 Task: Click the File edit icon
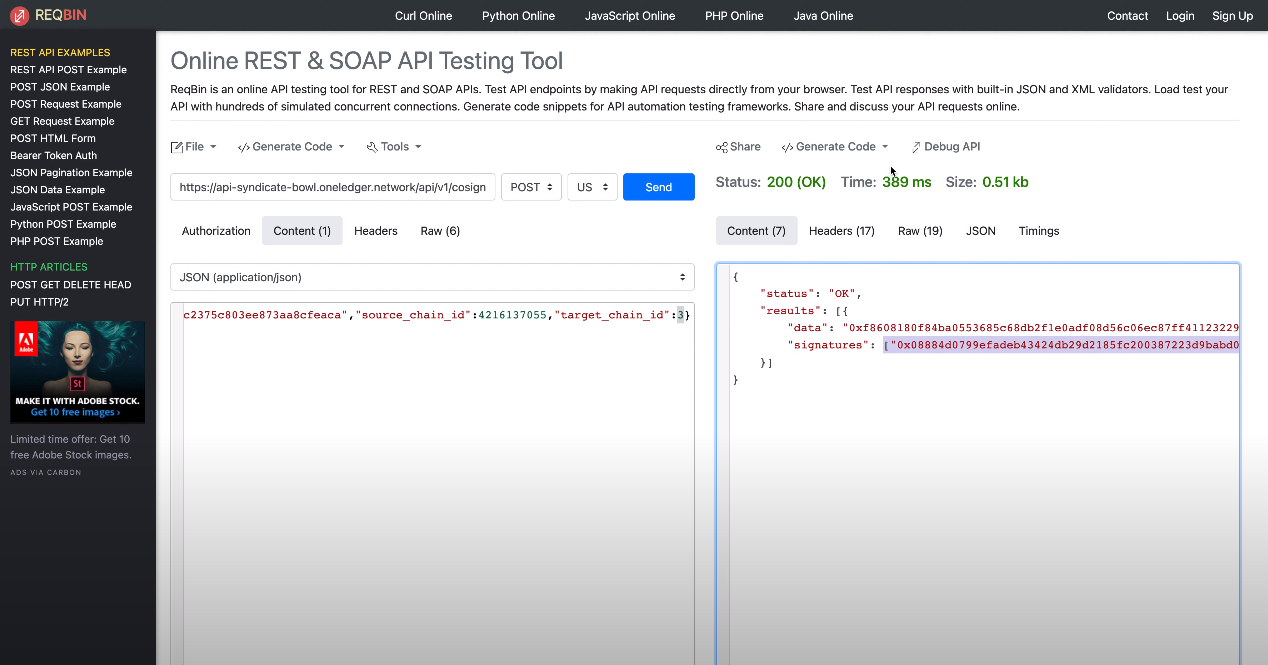point(177,147)
